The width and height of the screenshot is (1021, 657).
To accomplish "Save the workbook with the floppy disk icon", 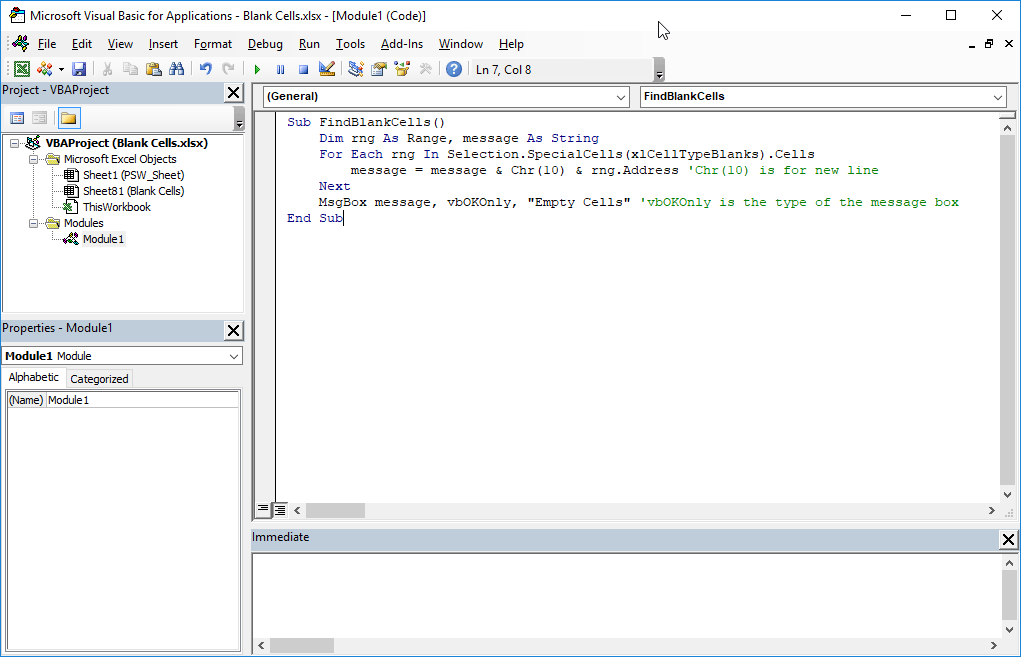I will coord(79,69).
